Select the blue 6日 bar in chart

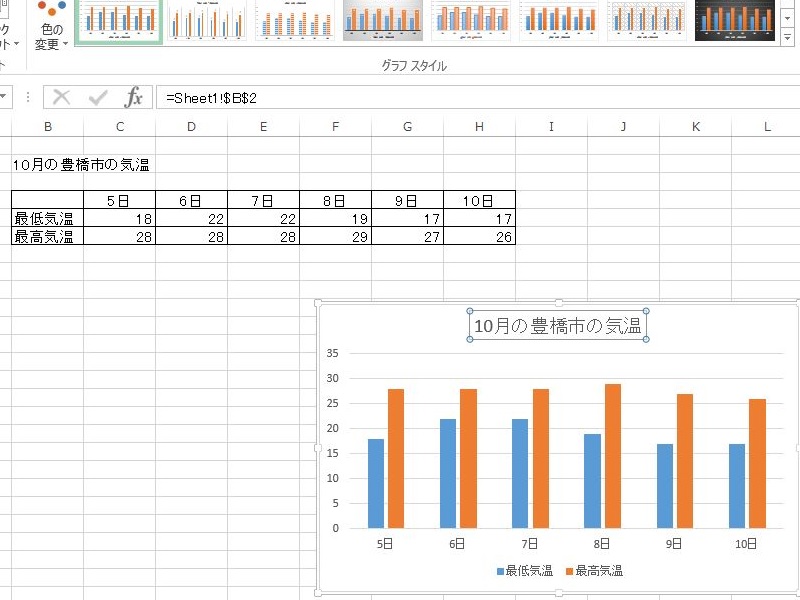pos(448,472)
